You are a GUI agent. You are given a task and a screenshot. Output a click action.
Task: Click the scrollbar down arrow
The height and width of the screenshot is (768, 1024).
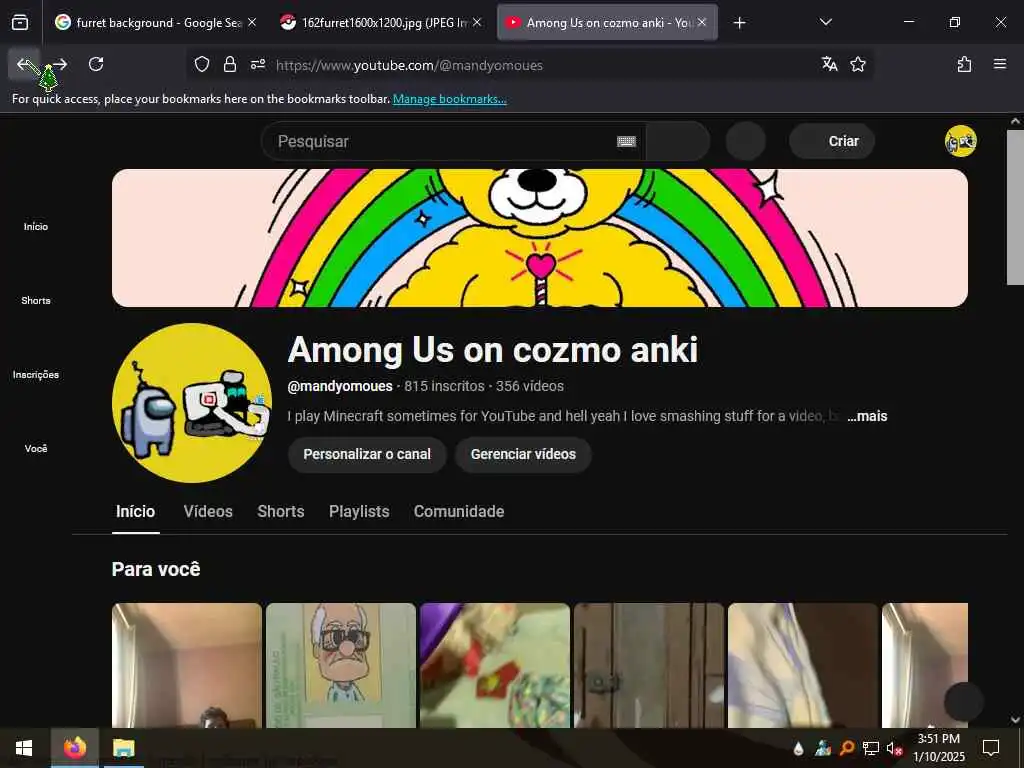tap(1015, 719)
